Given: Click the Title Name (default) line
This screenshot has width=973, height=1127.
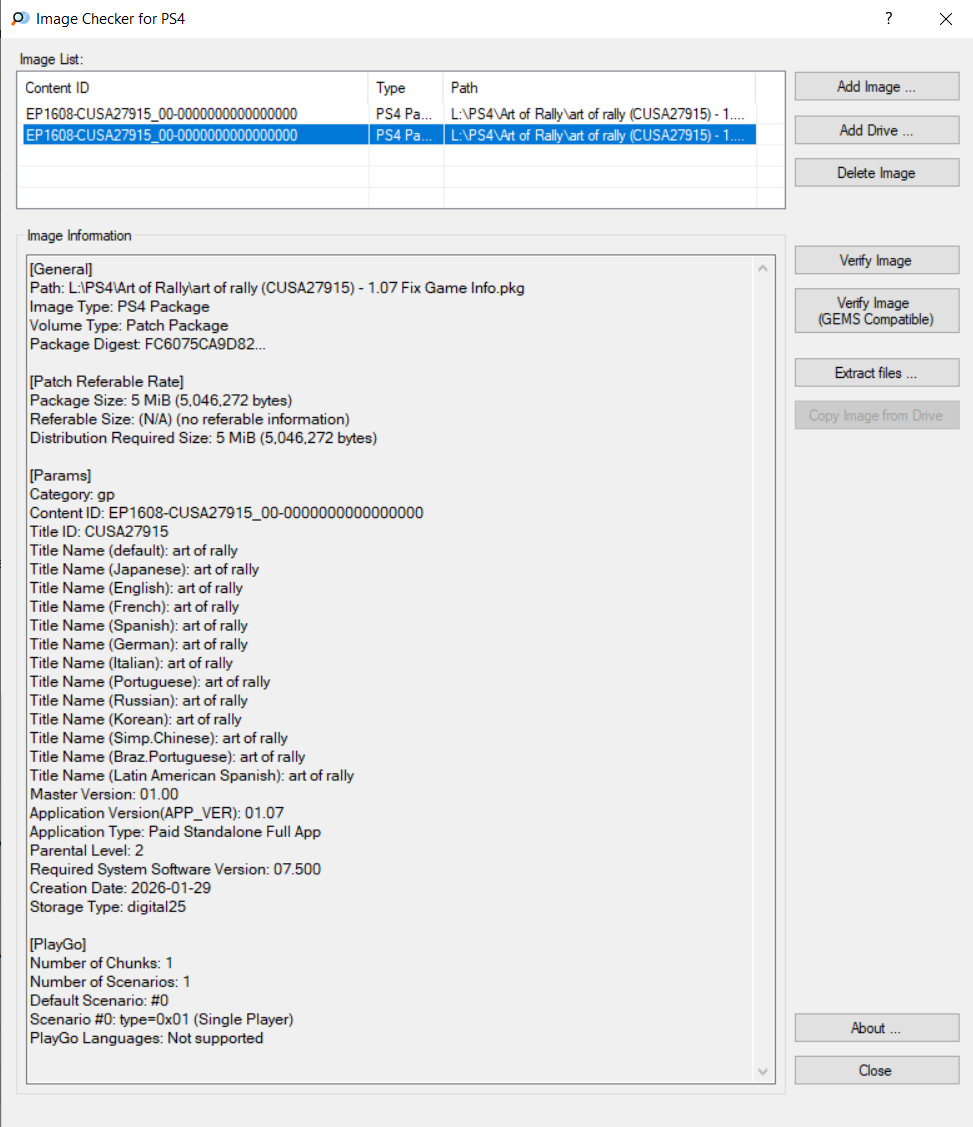Looking at the screenshot, I should click(x=134, y=550).
